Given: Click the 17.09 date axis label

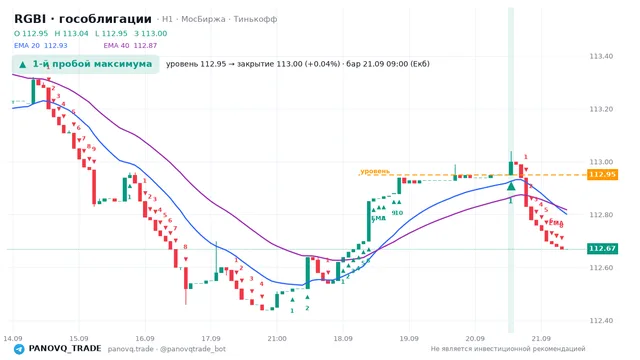Looking at the screenshot, I should click(211, 338).
